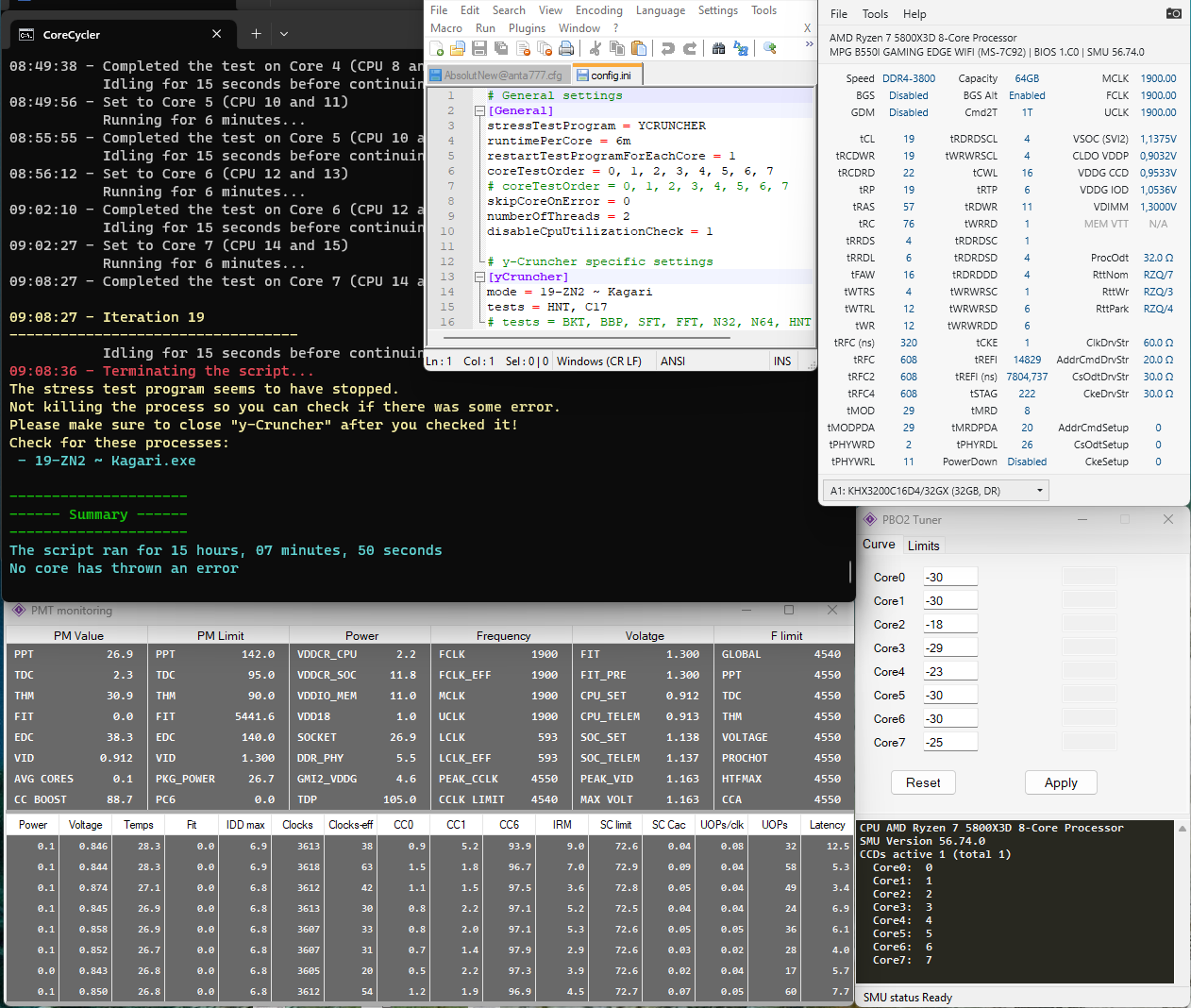Click the VSOC (SVI2) value 1,1375V
Screen dimensions: 1191x1008
click(1158, 140)
